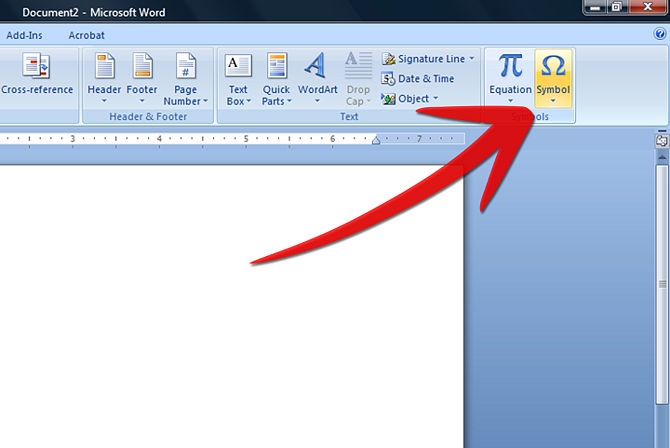
Task: Open the Footer gallery
Action: 142,78
